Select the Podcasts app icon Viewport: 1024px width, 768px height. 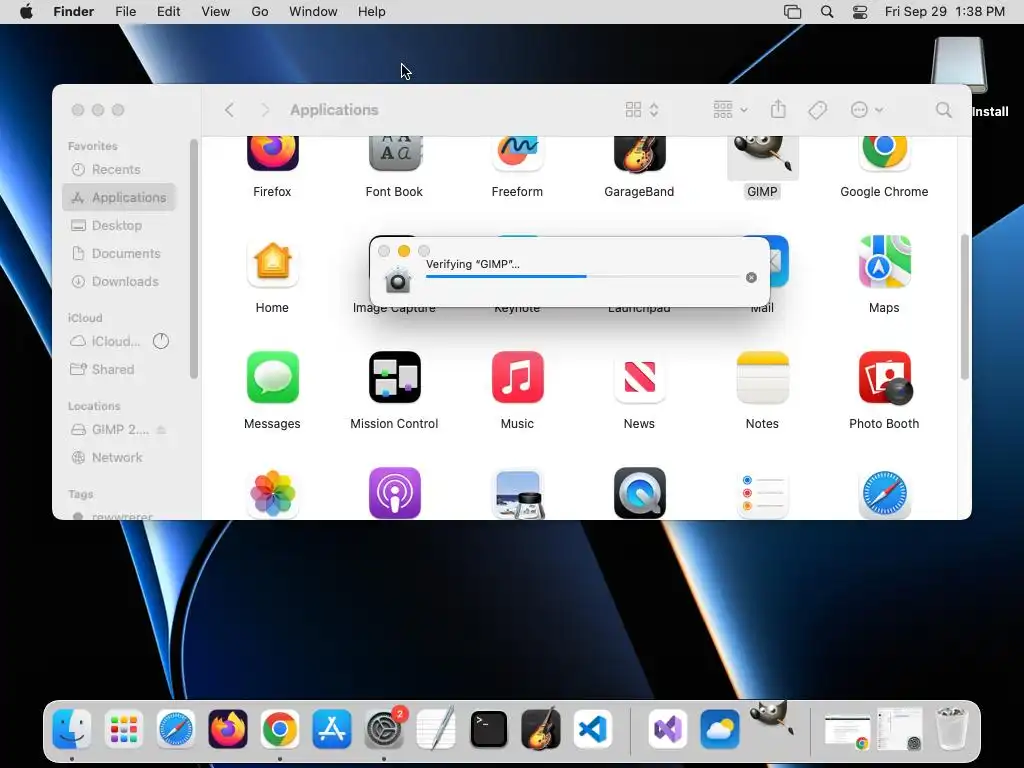coord(394,493)
